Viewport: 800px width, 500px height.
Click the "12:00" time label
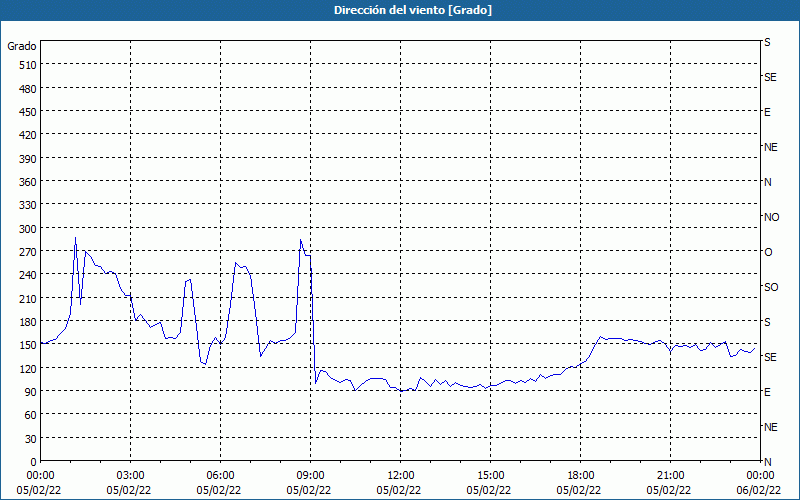pos(400,476)
